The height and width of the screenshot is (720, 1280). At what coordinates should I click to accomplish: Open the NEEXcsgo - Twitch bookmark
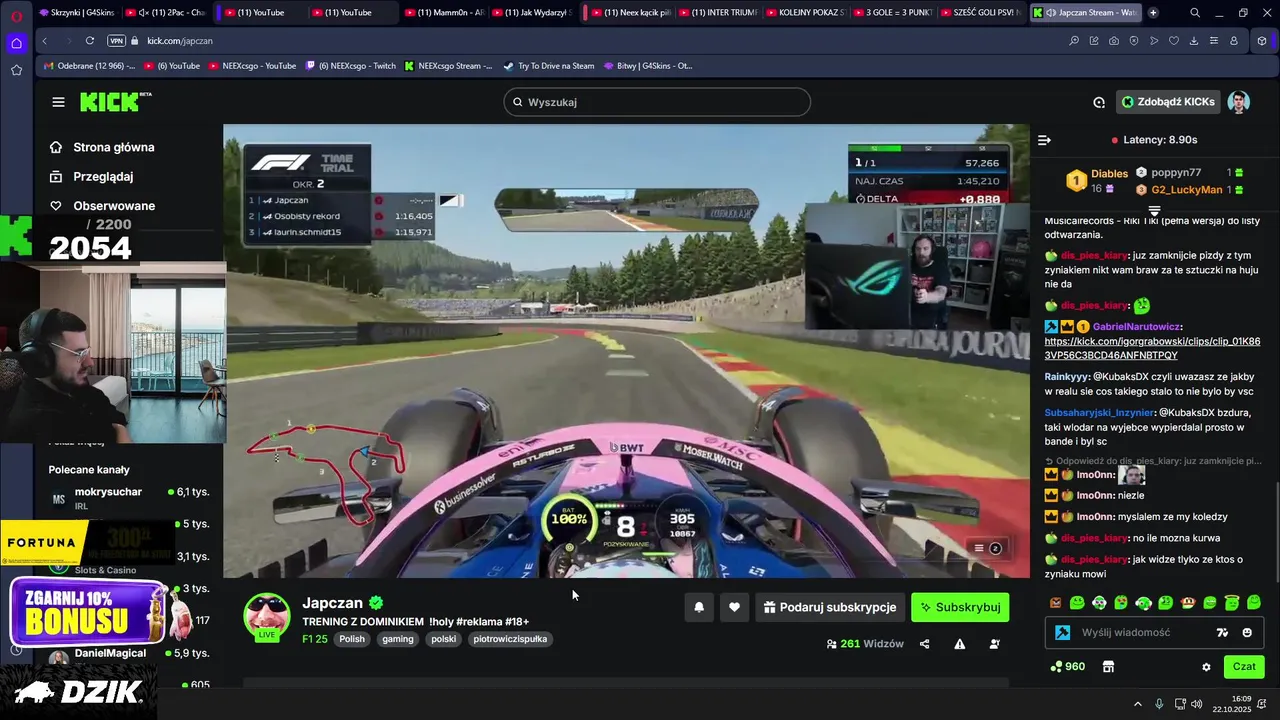pyautogui.click(x=349, y=66)
